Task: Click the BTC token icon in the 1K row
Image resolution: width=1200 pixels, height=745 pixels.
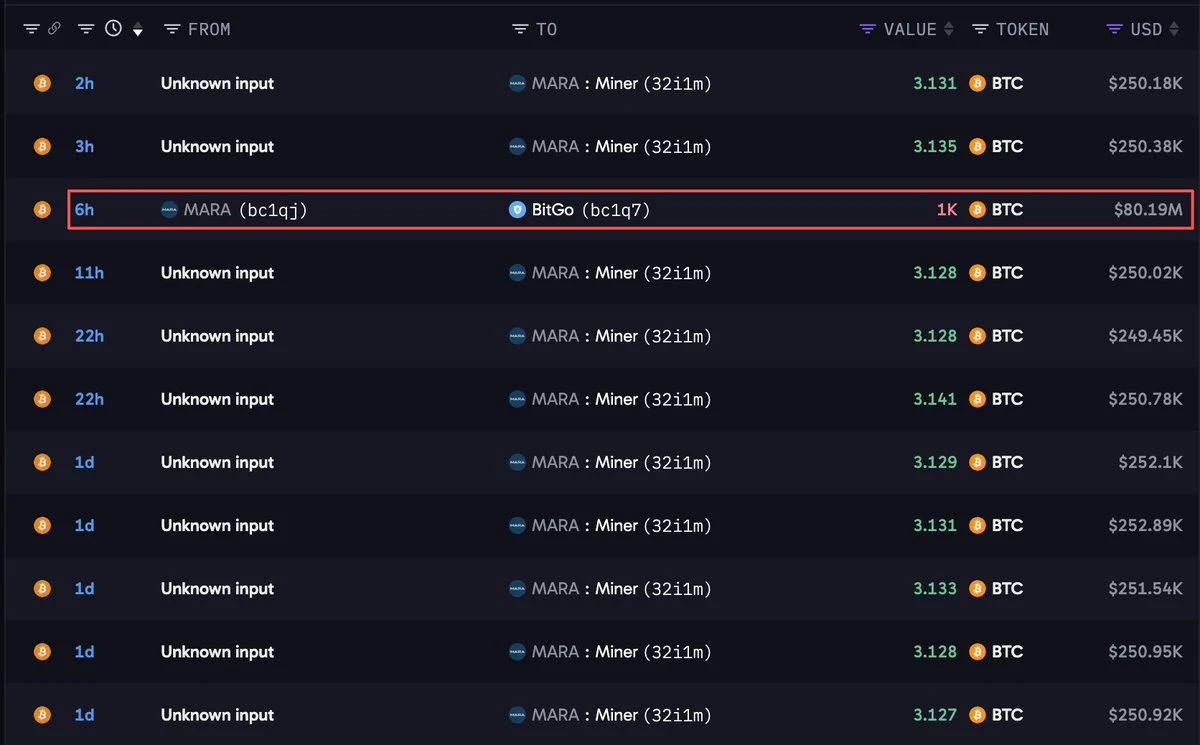Action: pyautogui.click(x=978, y=210)
